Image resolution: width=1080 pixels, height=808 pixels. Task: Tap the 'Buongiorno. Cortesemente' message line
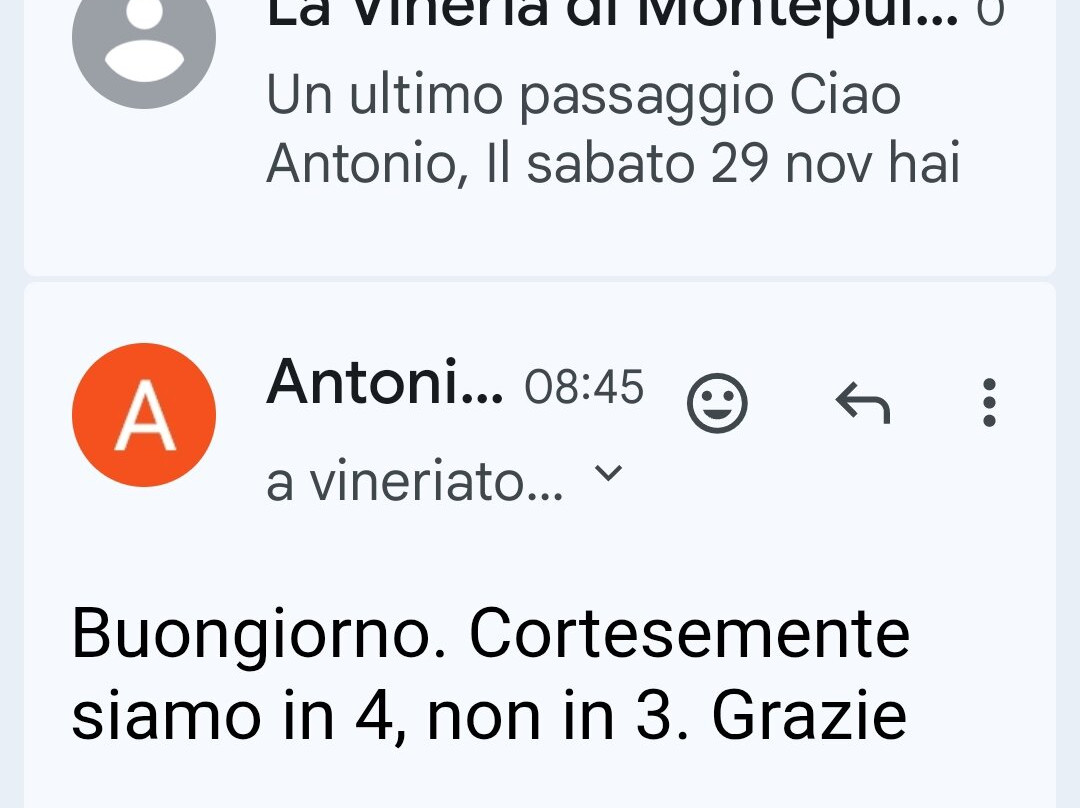tap(490, 634)
